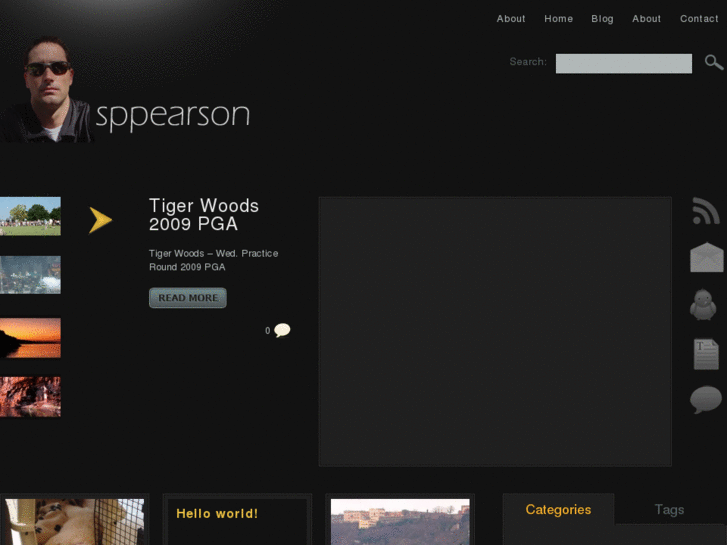
Task: Click the READ MORE button
Action: coord(188,298)
